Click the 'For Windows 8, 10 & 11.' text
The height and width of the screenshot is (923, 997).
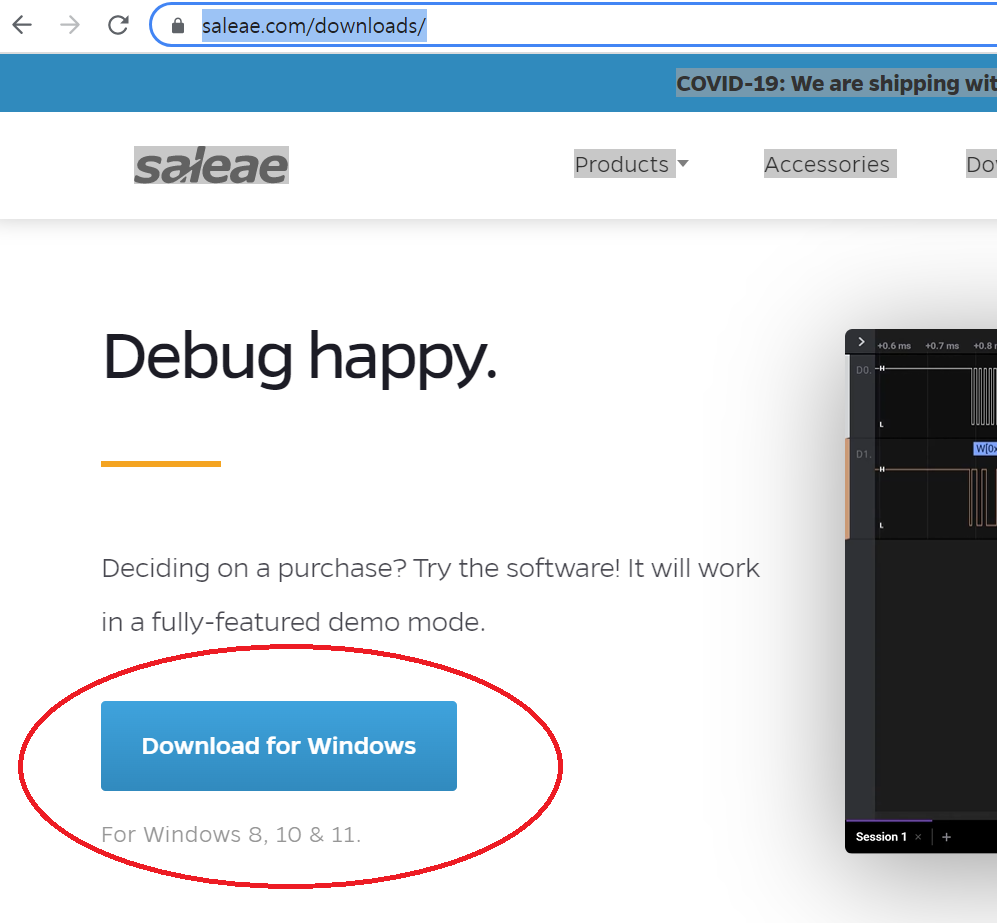(231, 834)
